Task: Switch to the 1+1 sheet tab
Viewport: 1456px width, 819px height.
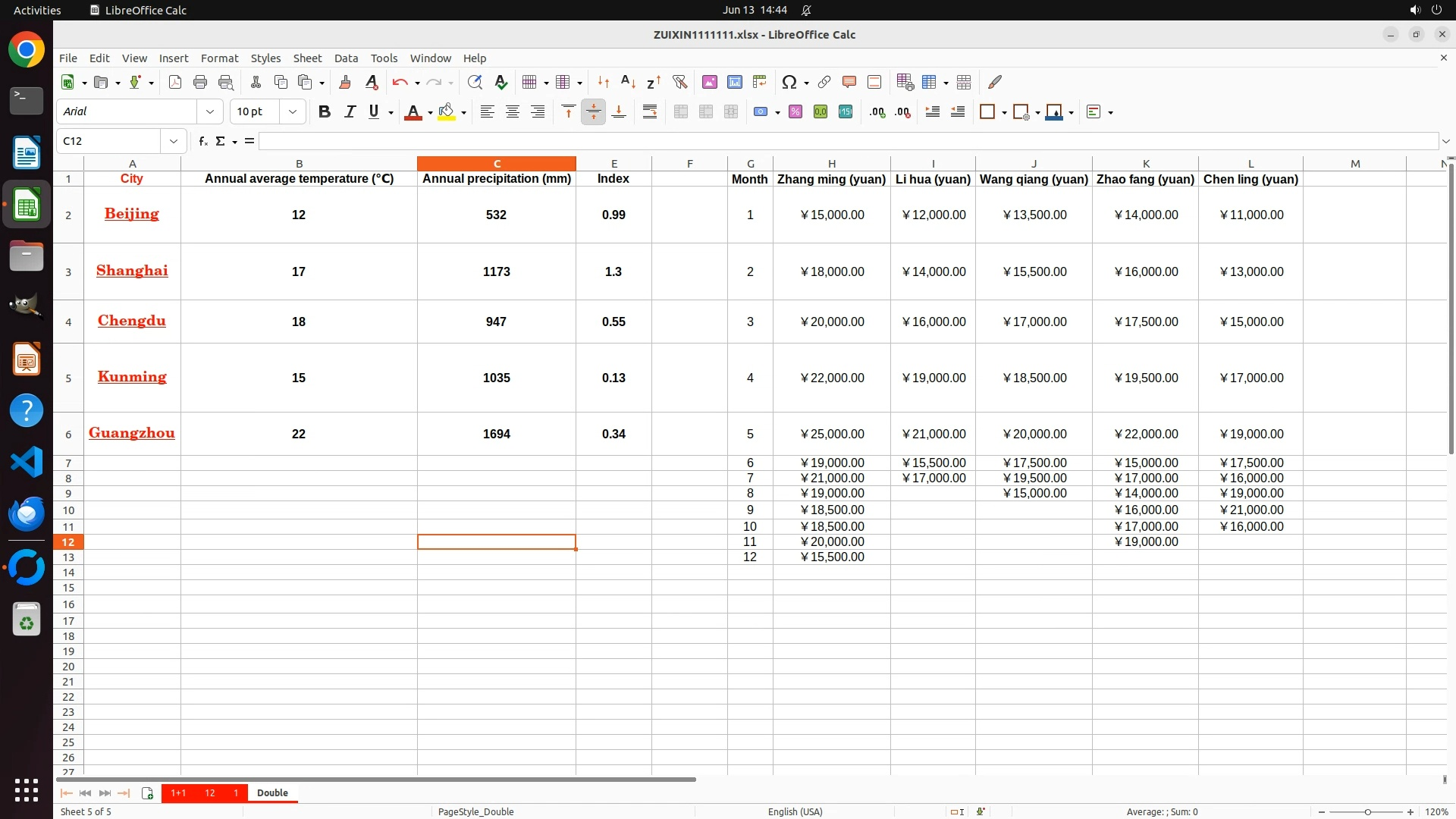Action: pyautogui.click(x=178, y=792)
